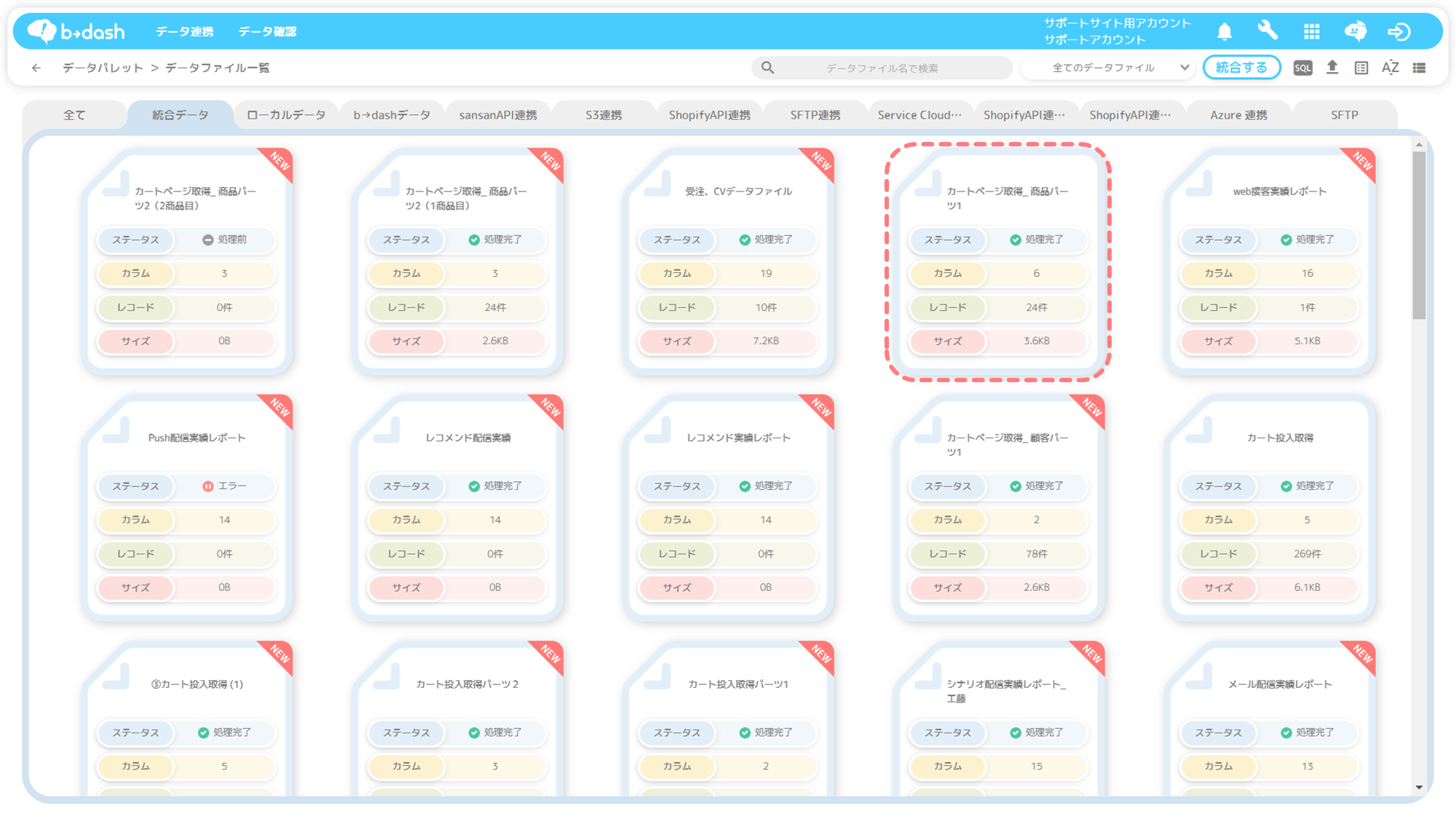Viewport: 1456px width, 819px height.
Task: Open the Azure 連携 tab
Action: (1238, 115)
